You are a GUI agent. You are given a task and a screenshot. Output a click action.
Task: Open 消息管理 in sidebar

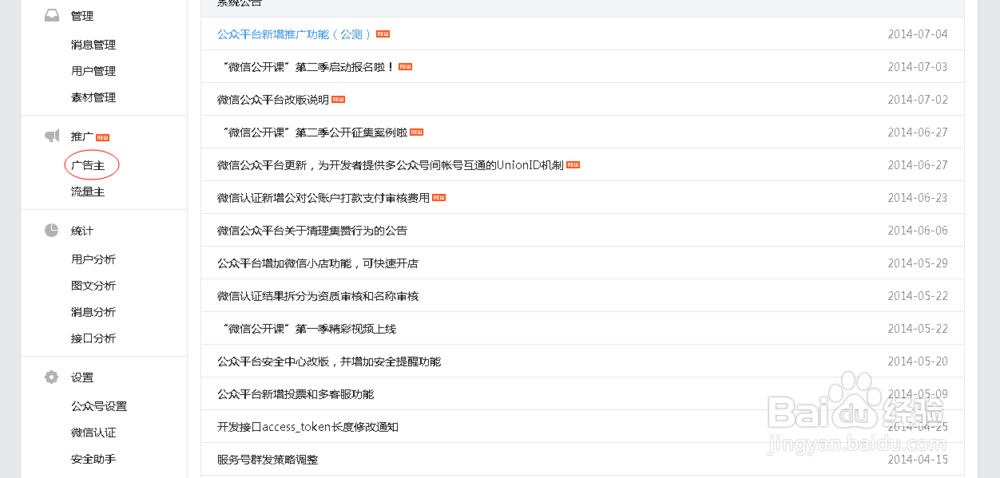coord(93,45)
